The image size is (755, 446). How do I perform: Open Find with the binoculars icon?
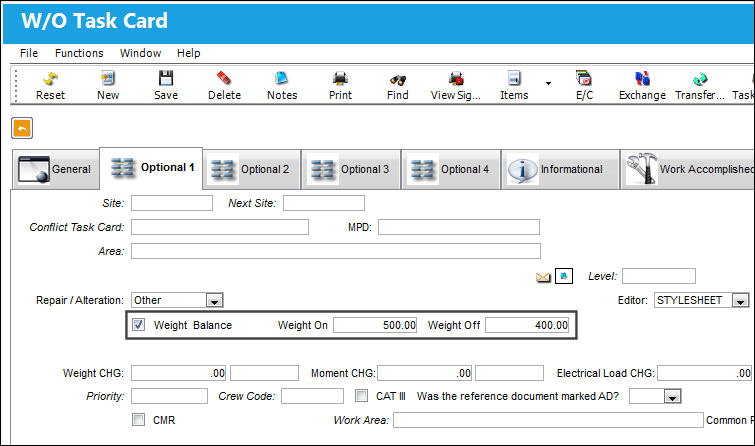[398, 79]
